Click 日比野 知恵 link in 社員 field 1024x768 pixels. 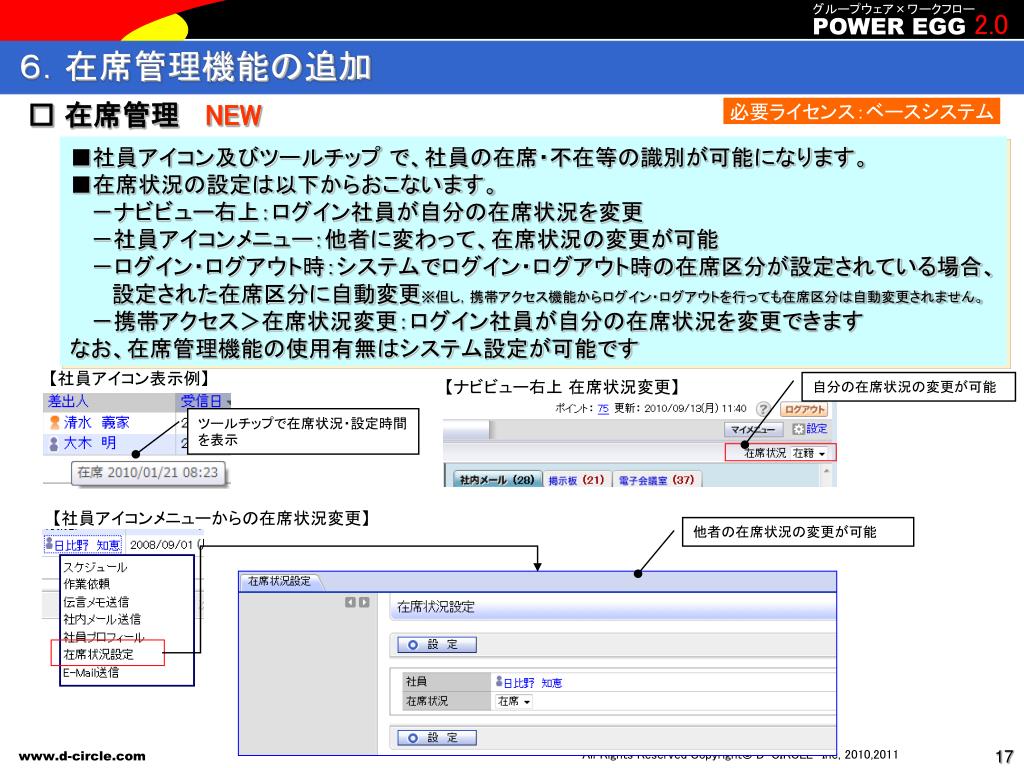point(532,683)
